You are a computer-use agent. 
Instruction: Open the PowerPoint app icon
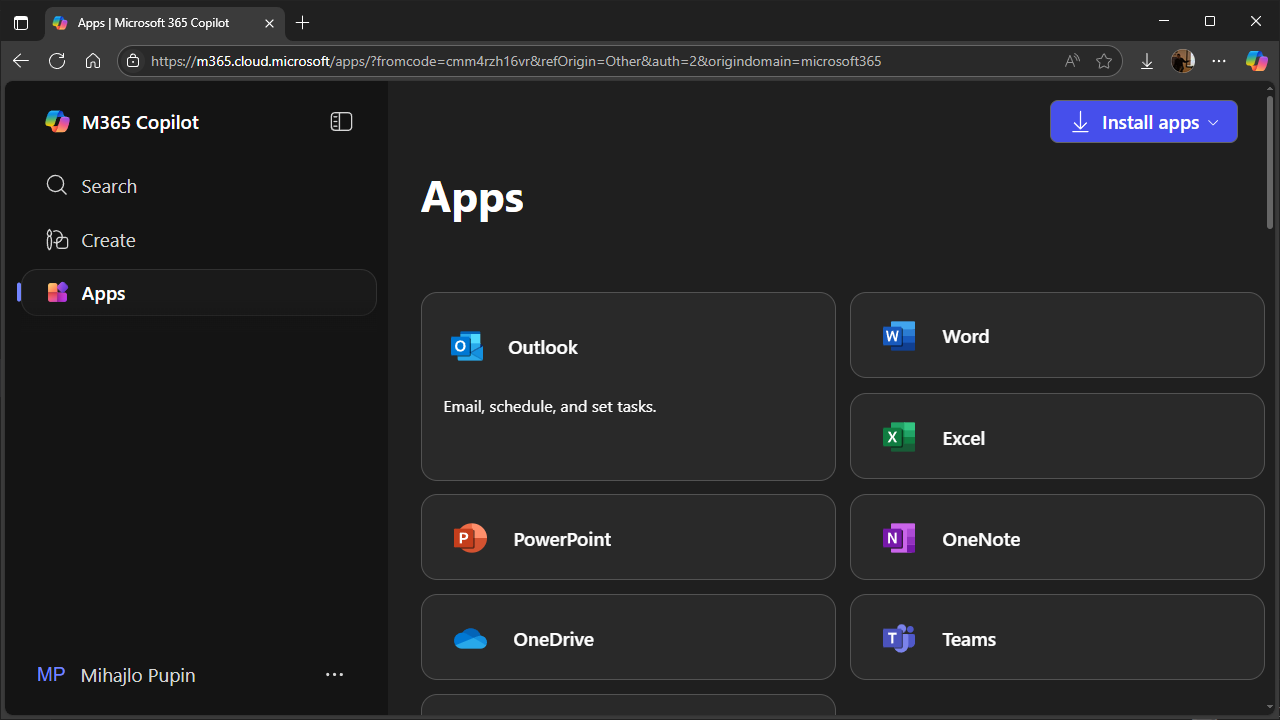pos(470,538)
